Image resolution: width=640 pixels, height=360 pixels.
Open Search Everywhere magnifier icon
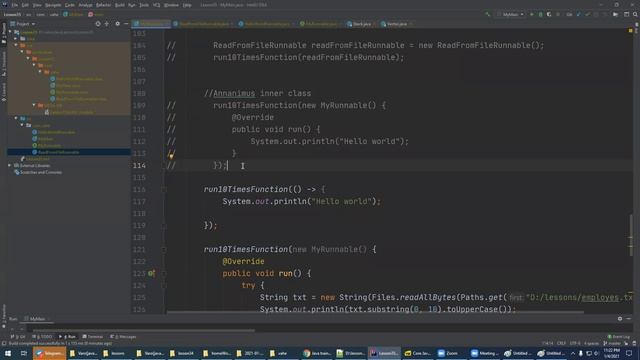[635, 14]
